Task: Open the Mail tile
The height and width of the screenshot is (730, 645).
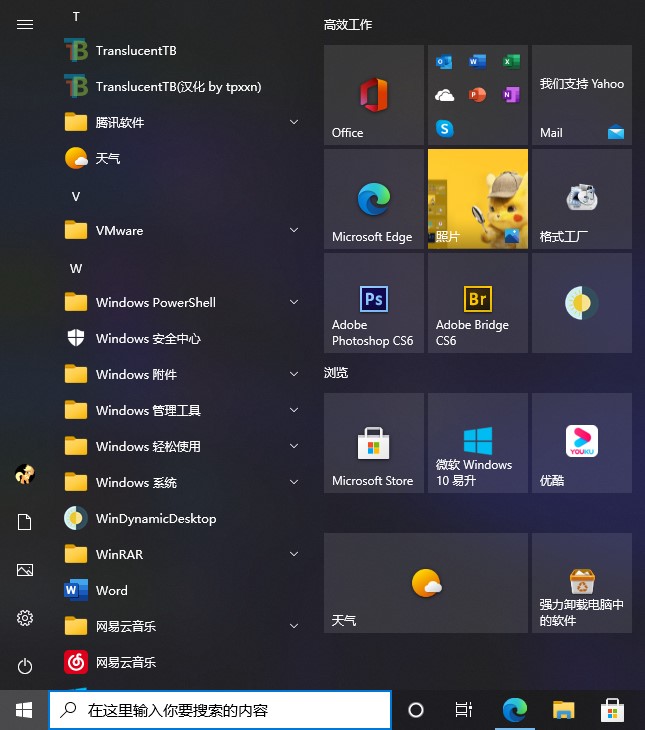Action: click(x=582, y=95)
